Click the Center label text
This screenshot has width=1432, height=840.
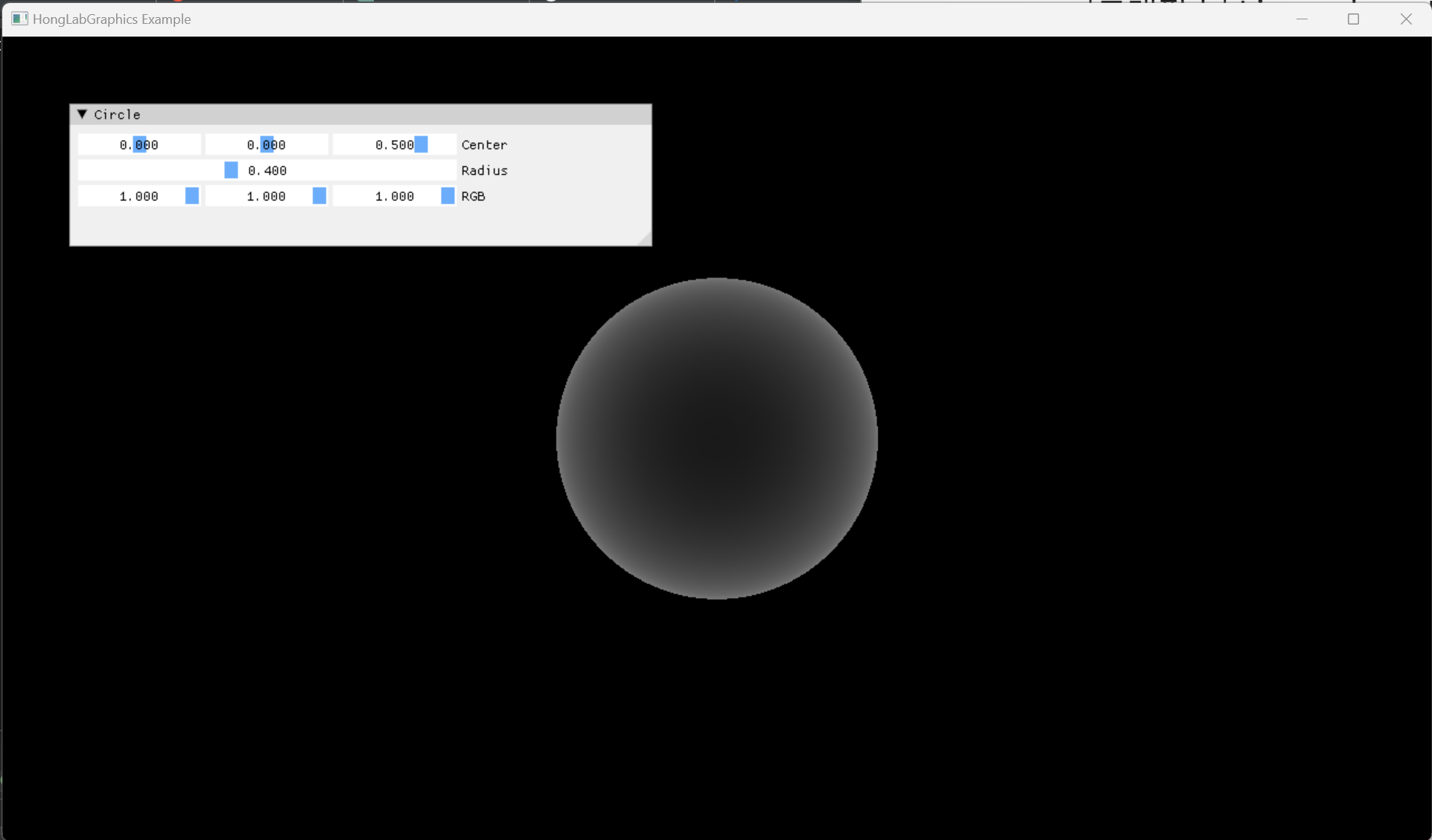484,145
